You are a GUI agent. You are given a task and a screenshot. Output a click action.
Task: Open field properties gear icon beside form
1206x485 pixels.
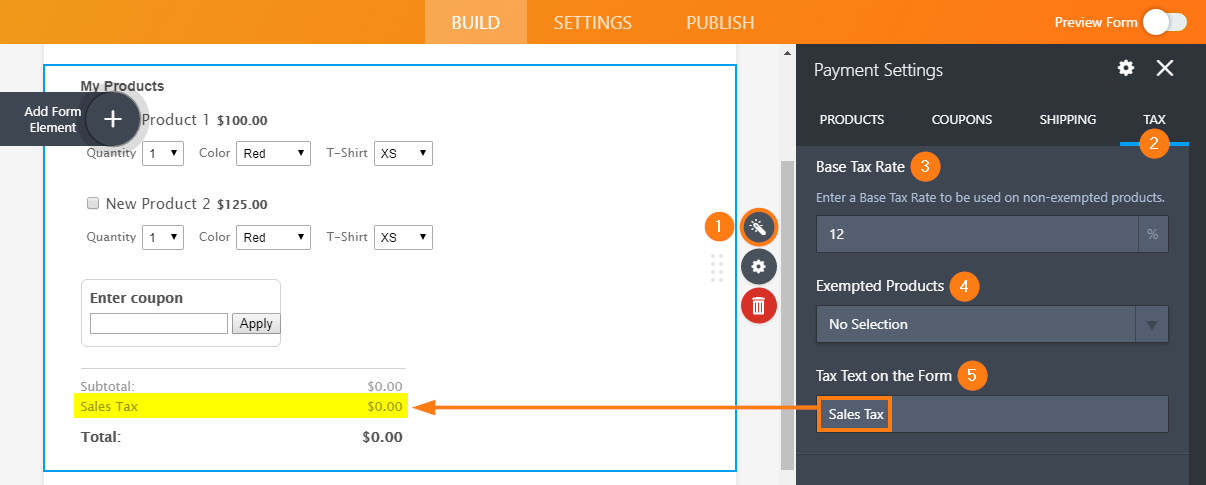(758, 266)
